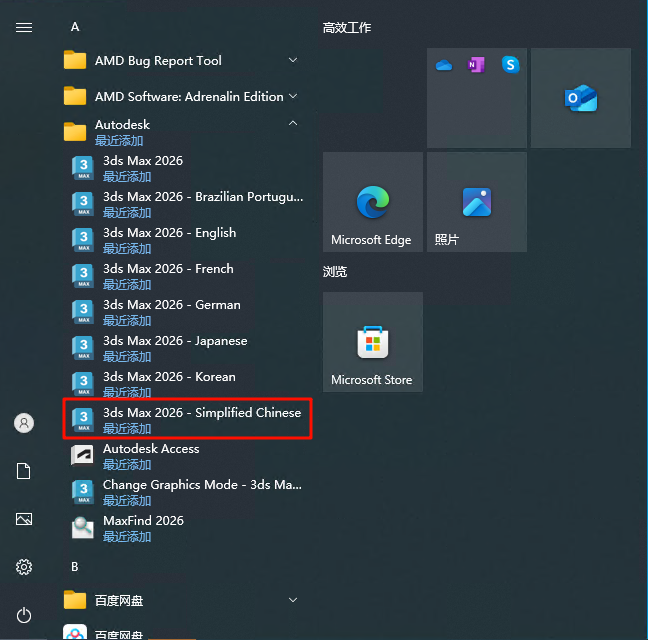Open the user account button
Viewport: 648px width, 640px height.
(24, 423)
